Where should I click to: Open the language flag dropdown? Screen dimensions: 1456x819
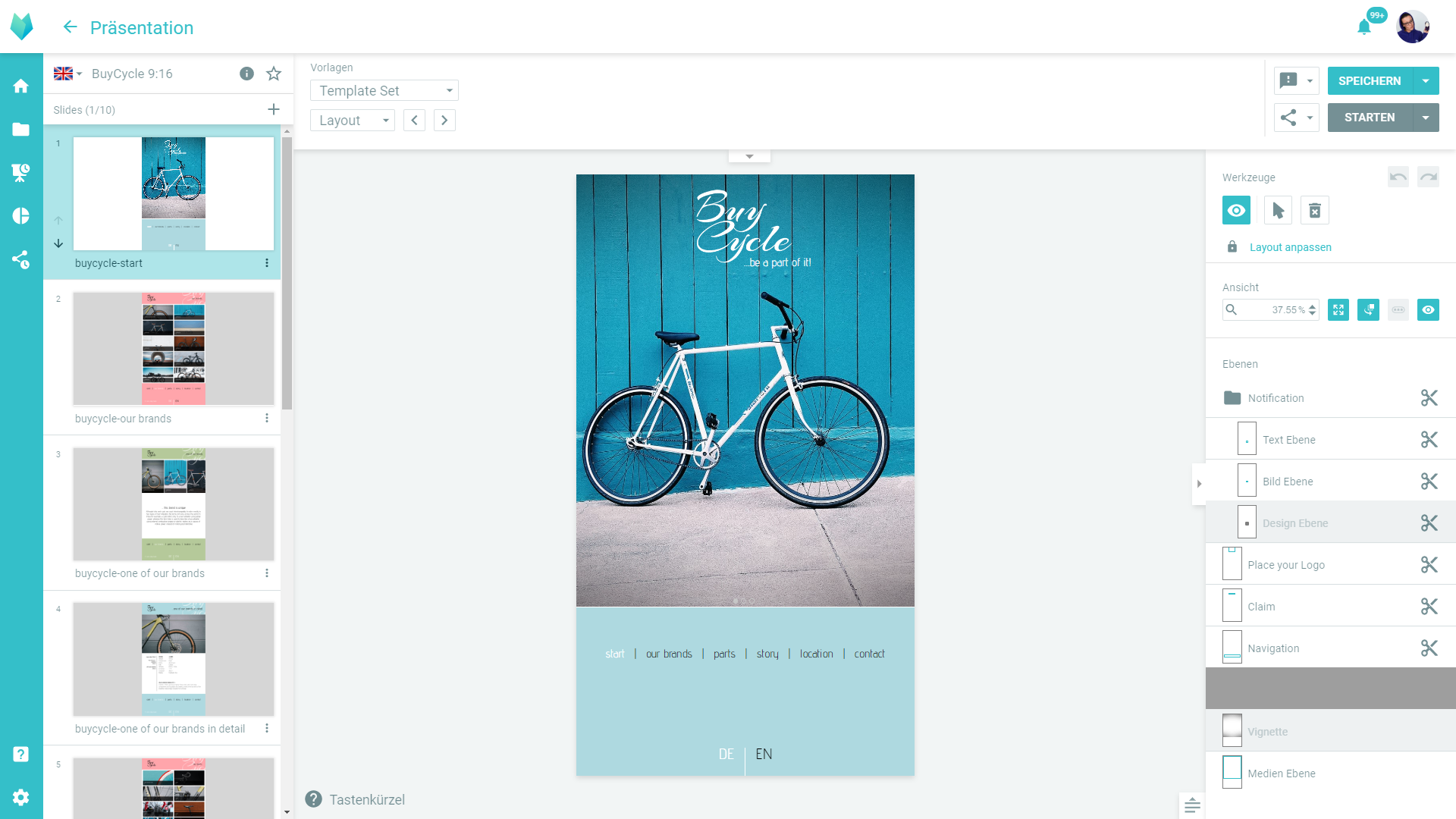[x=67, y=74]
